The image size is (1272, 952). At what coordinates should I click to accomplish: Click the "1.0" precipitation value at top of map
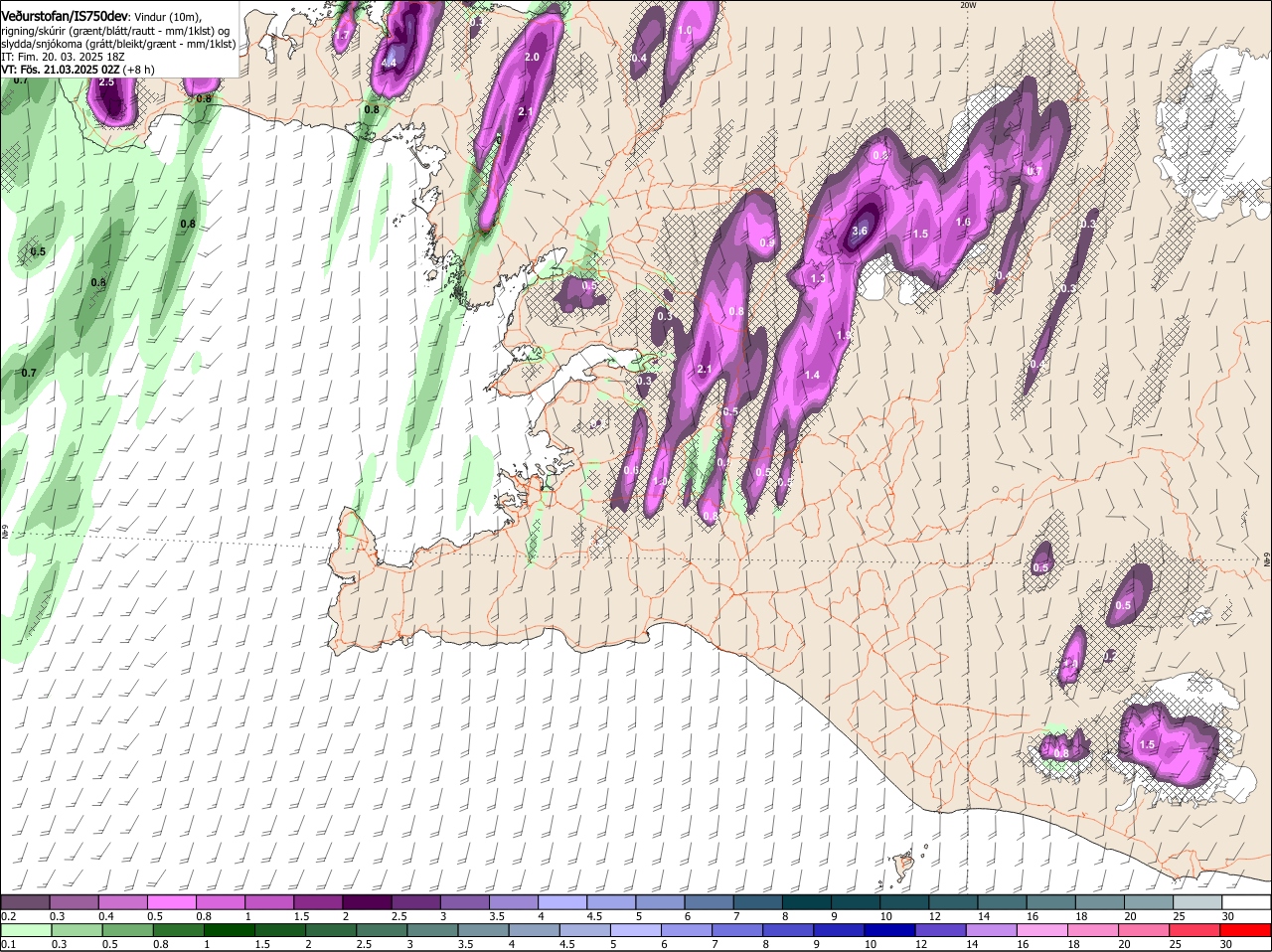pyautogui.click(x=685, y=31)
